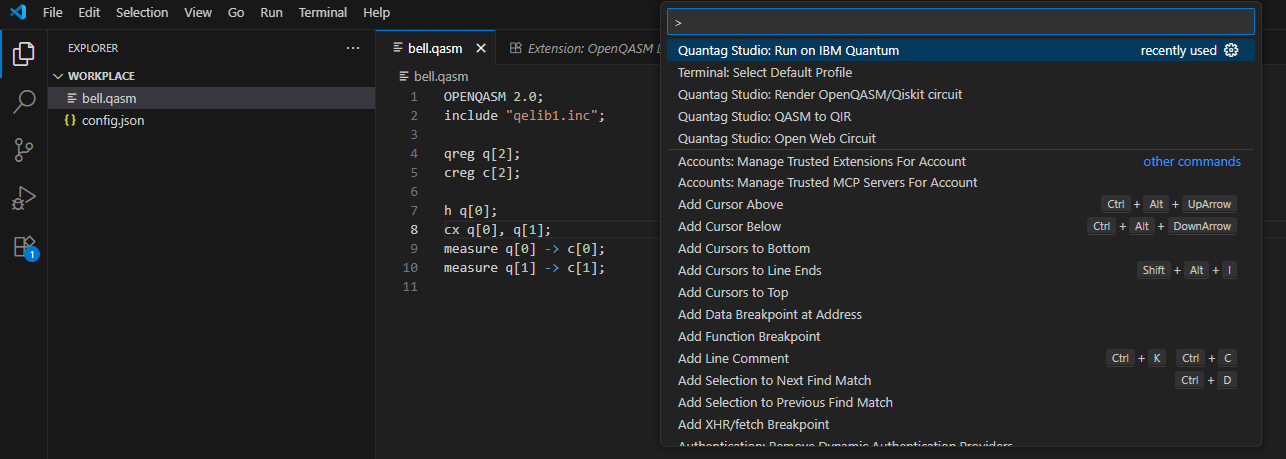Choose 'Quantag Studio: QASM to QIR' command

764,116
